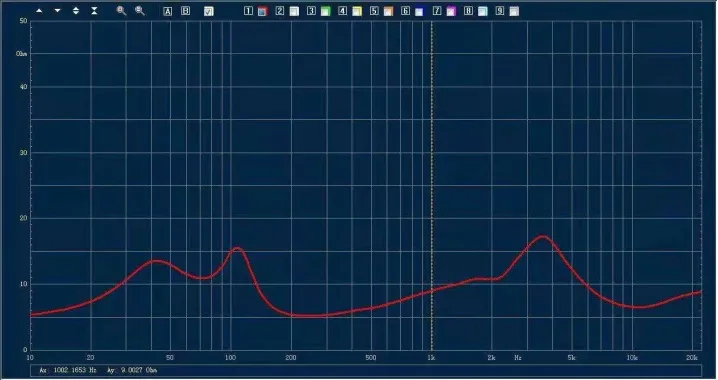The height and width of the screenshot is (380, 718).
Task: Select curve slot number 6
Action: pyautogui.click(x=405, y=11)
